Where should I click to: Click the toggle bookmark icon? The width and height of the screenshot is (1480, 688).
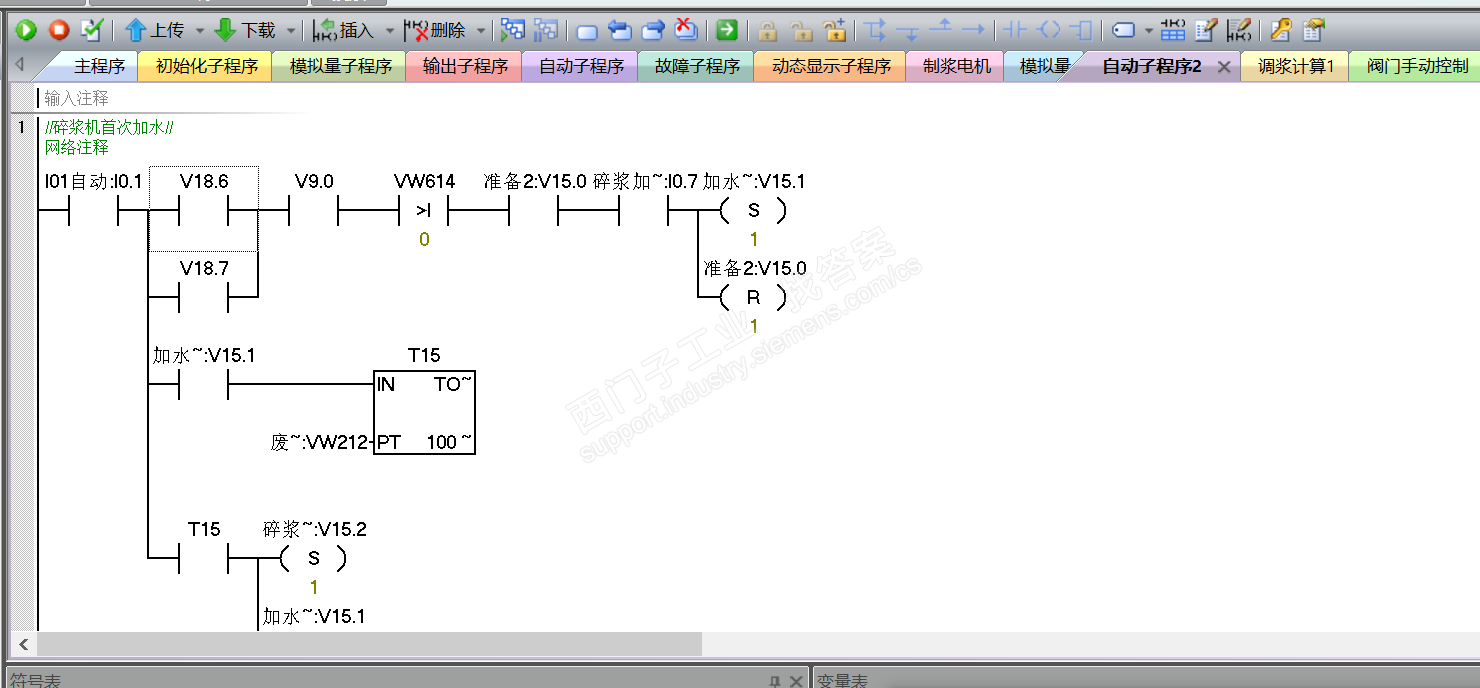tap(588, 31)
